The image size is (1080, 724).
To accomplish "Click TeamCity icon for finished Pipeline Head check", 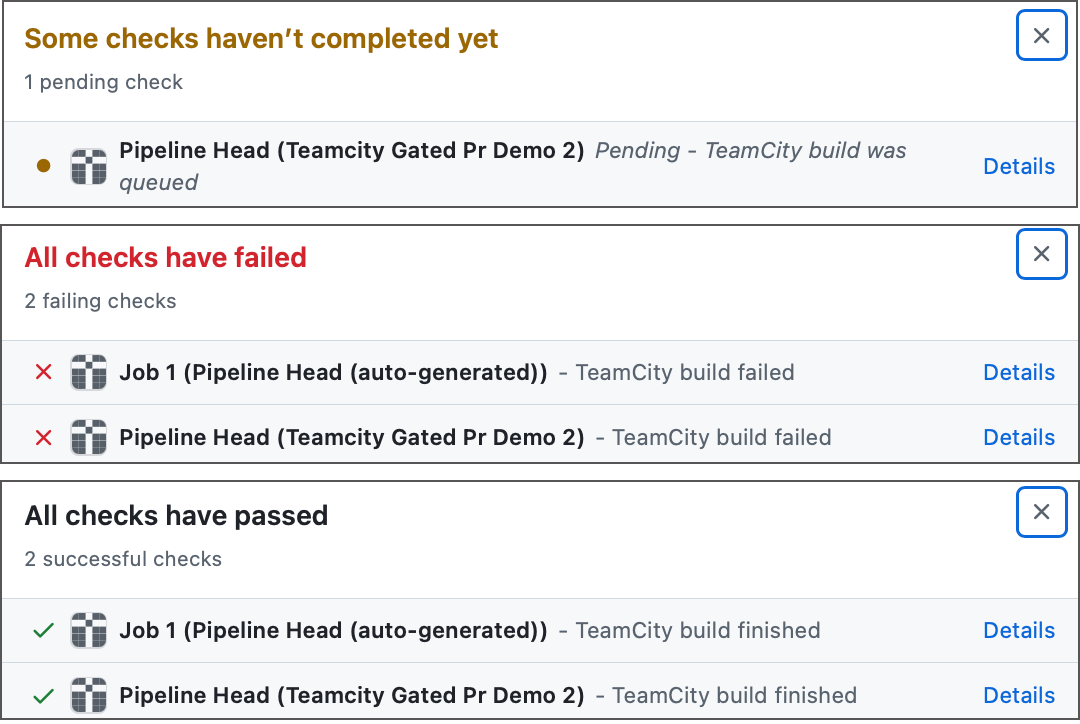I will click(89, 695).
